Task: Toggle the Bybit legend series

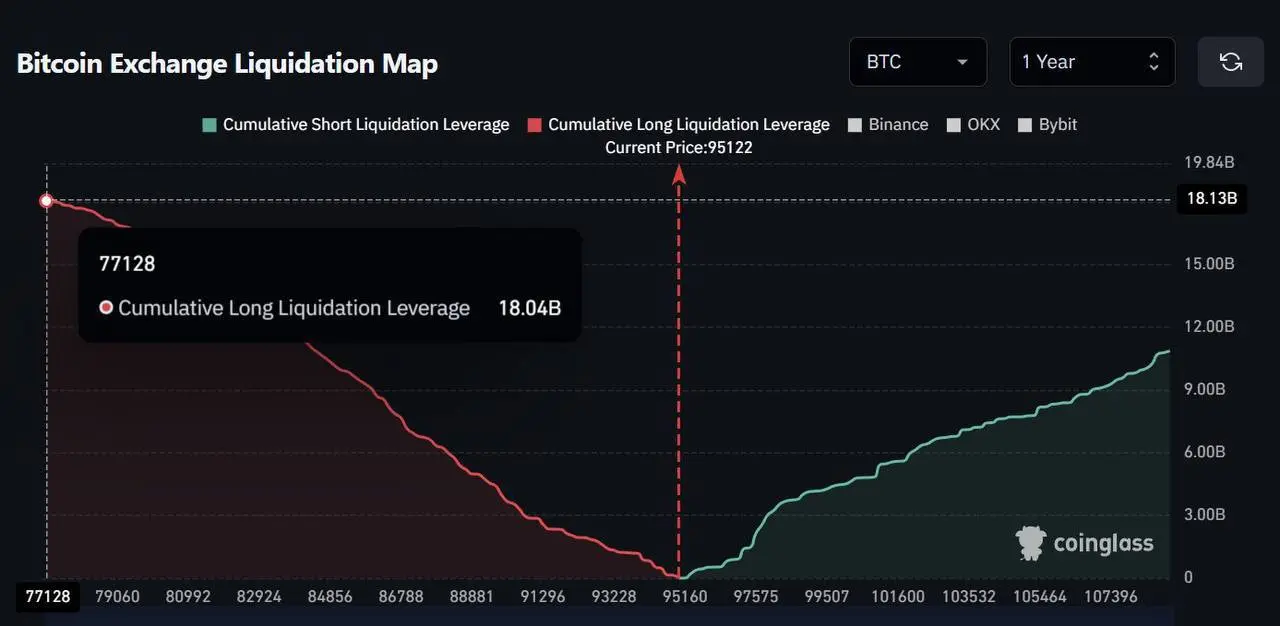Action: click(1047, 125)
